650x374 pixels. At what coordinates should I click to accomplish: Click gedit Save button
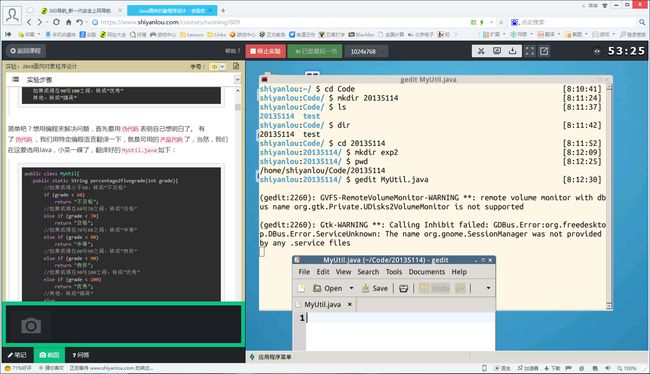pos(375,288)
